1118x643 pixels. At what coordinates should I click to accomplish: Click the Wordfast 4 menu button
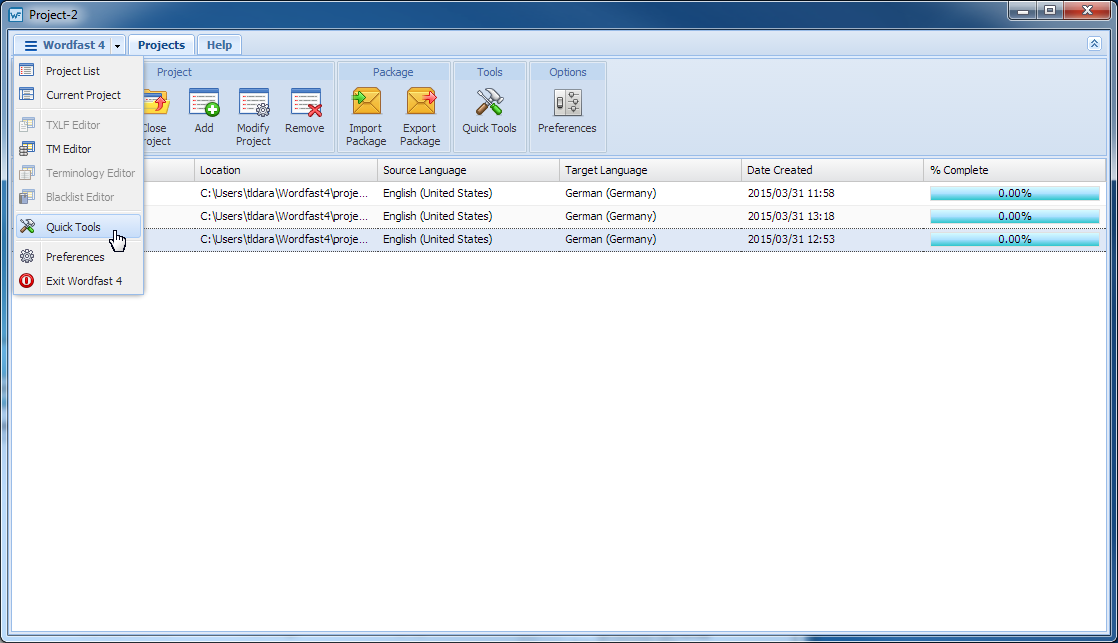coord(64,45)
